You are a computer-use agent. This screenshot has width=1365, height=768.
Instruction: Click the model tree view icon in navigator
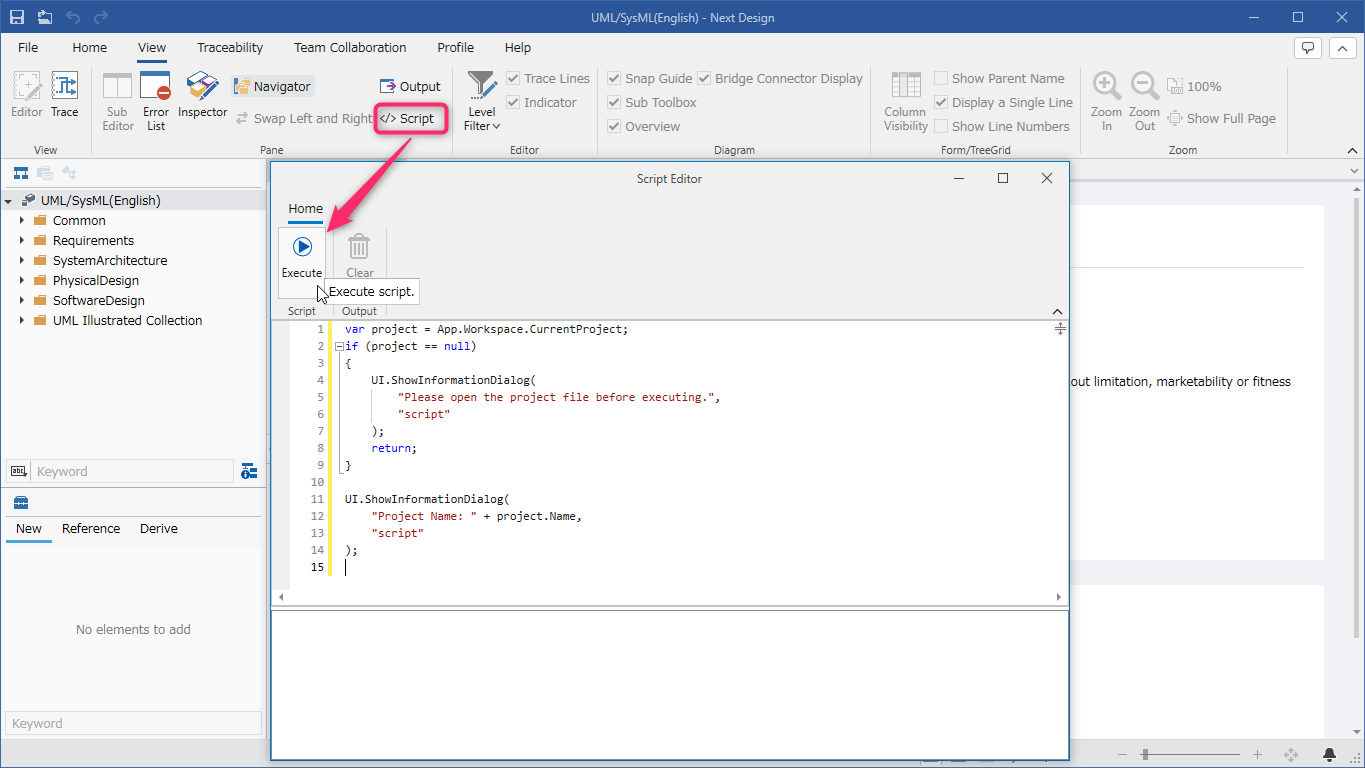(21, 173)
